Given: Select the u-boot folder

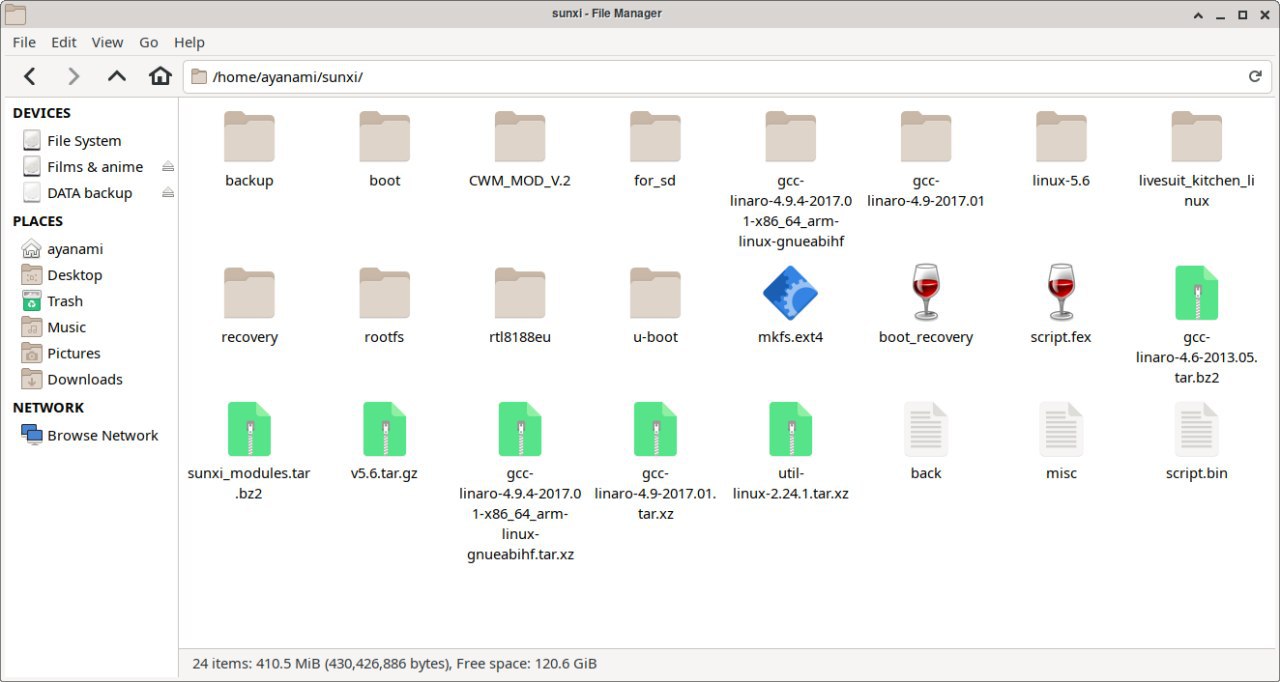Looking at the screenshot, I should point(655,306).
